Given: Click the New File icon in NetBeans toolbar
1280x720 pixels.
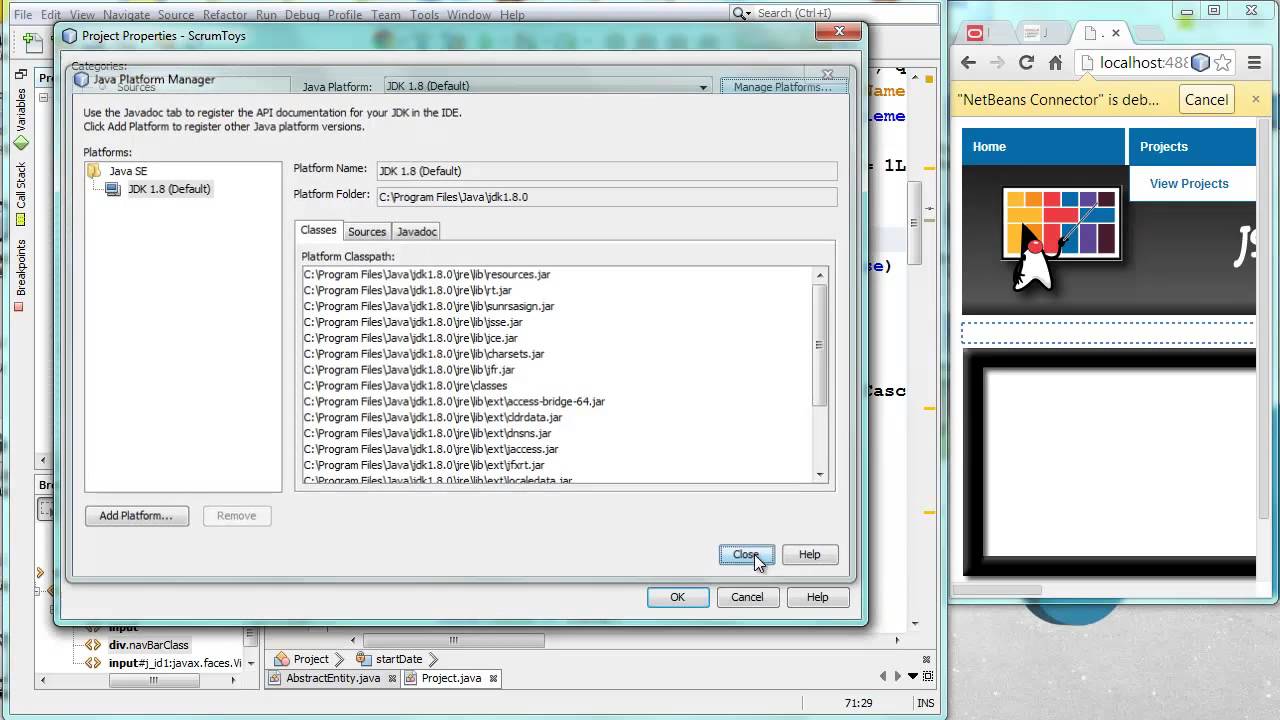Looking at the screenshot, I should (x=33, y=41).
